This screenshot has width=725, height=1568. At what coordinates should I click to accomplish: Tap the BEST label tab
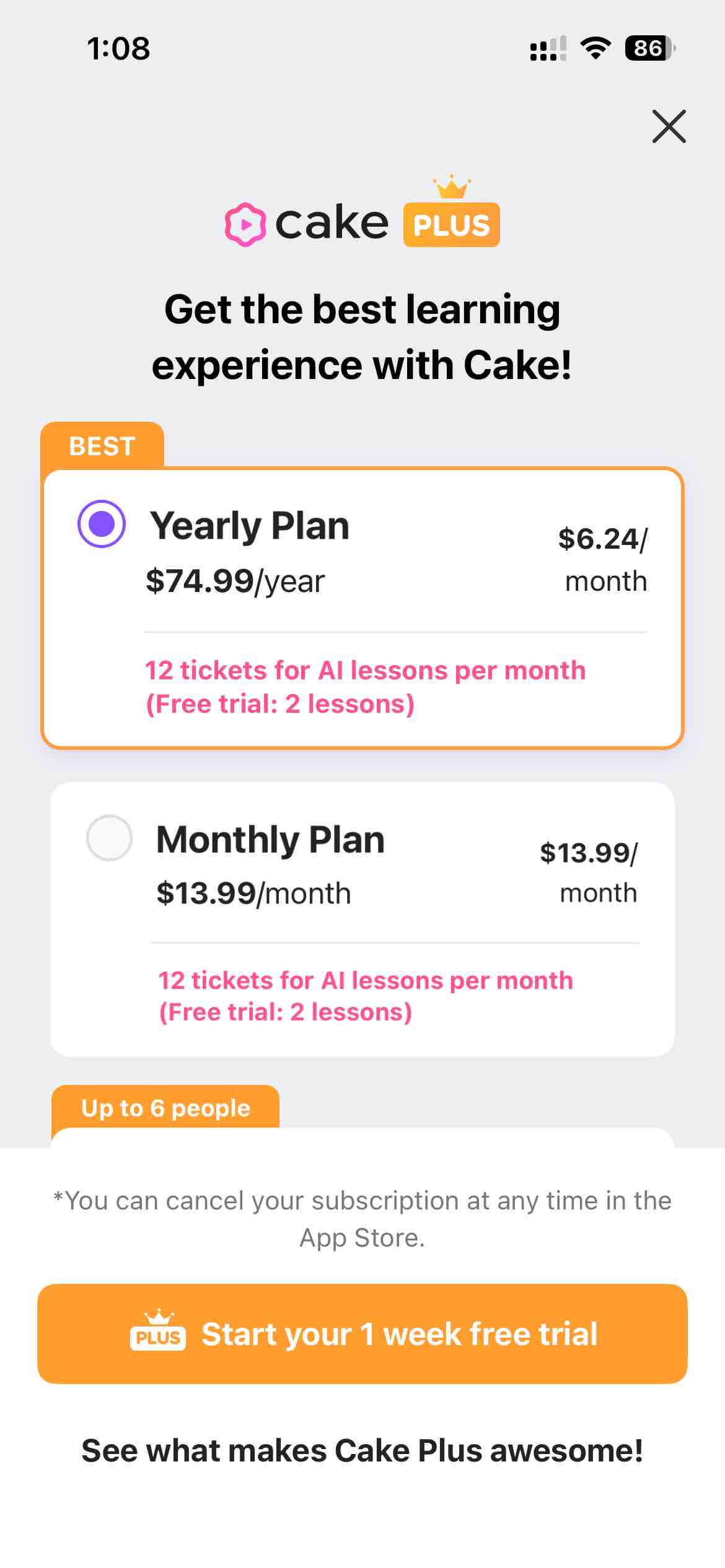(x=102, y=446)
